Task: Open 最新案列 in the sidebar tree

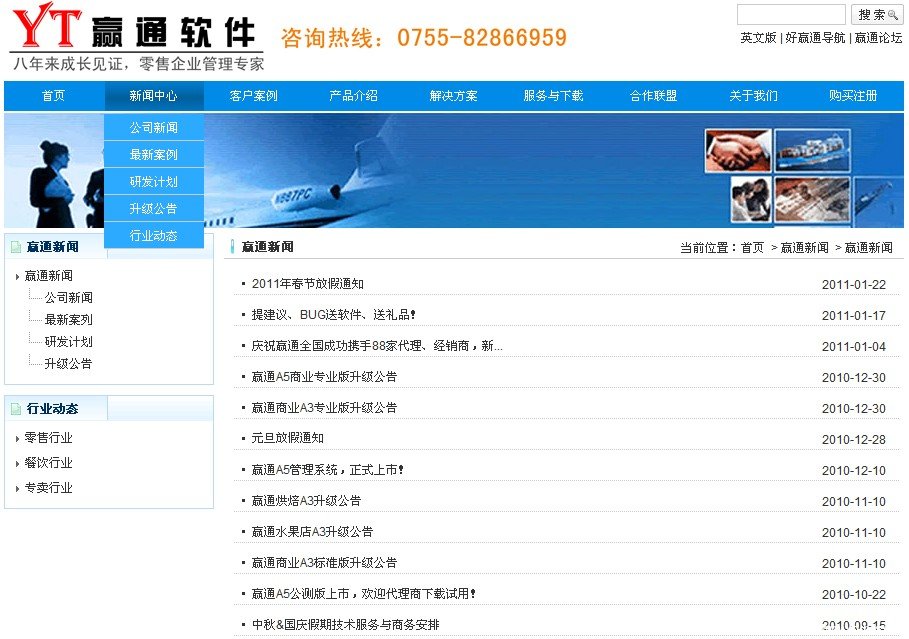Action: click(x=68, y=320)
